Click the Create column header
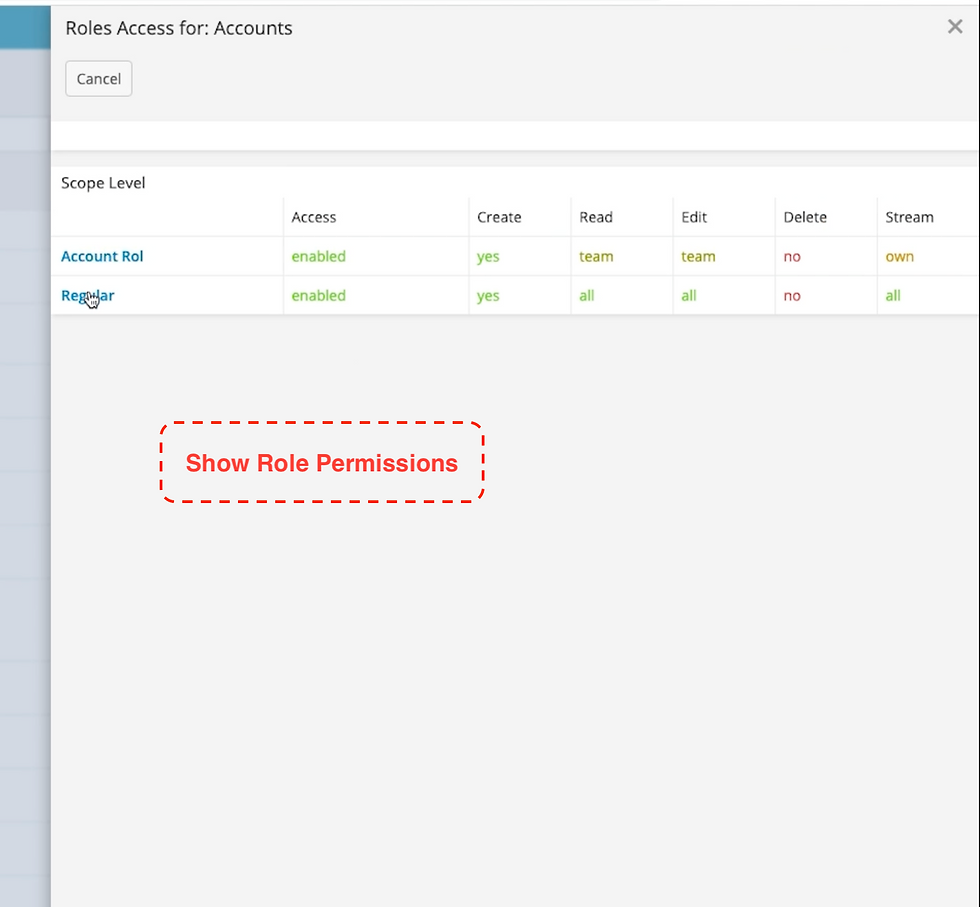 [x=500, y=217]
